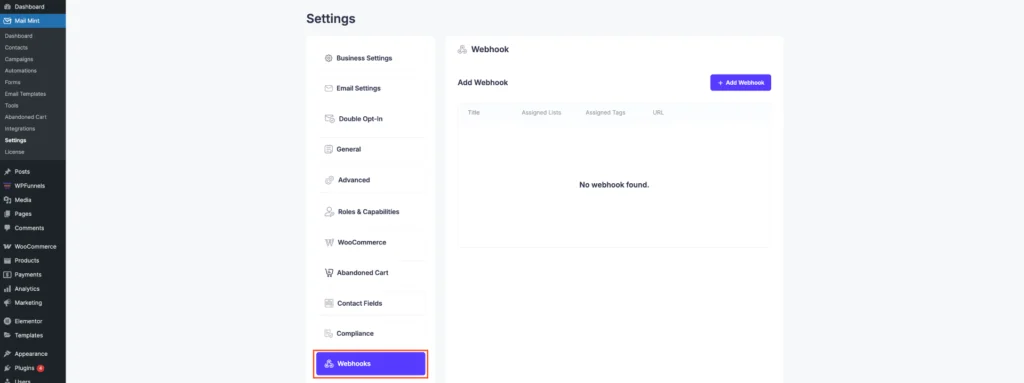Open Tools in Mail Mint menu
Viewport: 1024px width, 383px height.
(12, 105)
